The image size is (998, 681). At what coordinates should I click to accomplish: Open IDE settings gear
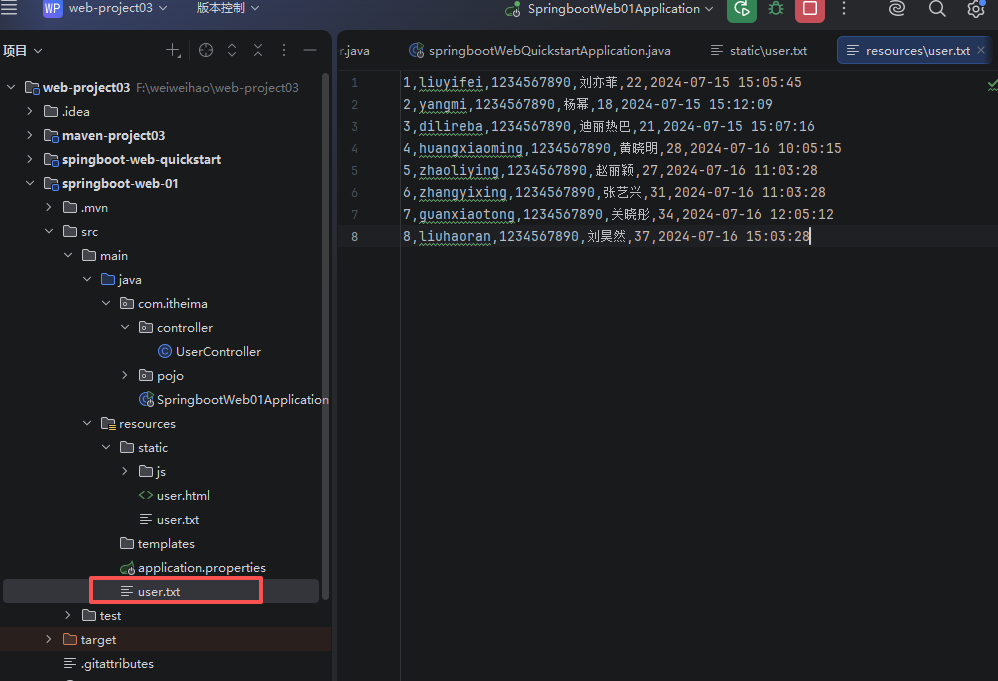click(976, 9)
